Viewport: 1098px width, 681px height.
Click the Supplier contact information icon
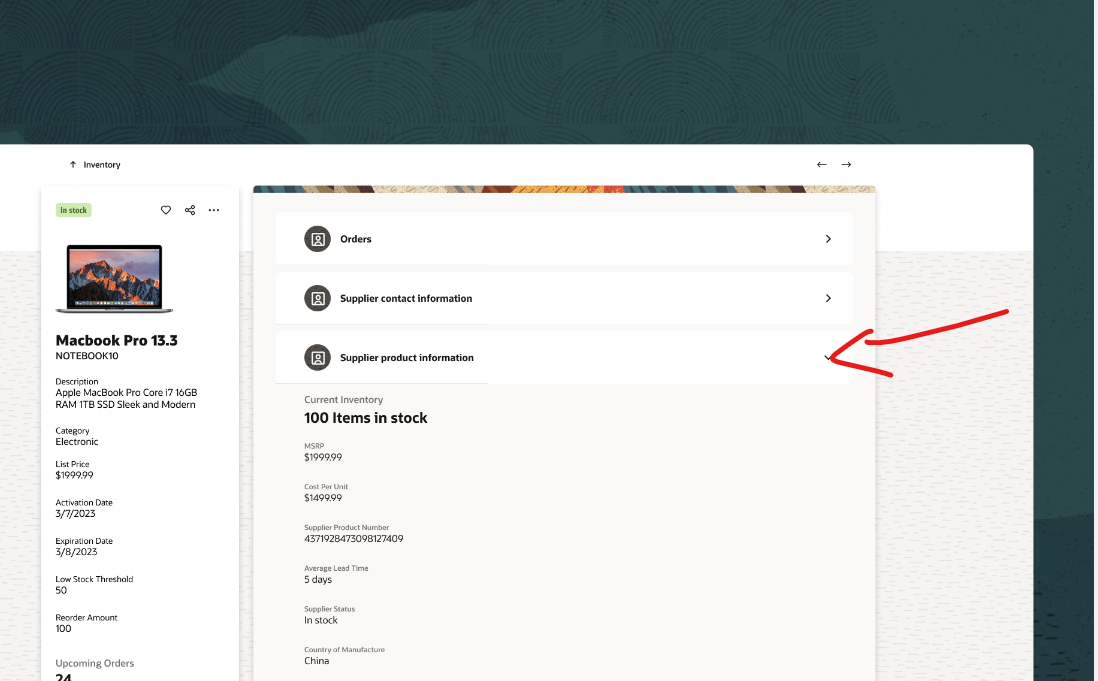click(x=317, y=298)
